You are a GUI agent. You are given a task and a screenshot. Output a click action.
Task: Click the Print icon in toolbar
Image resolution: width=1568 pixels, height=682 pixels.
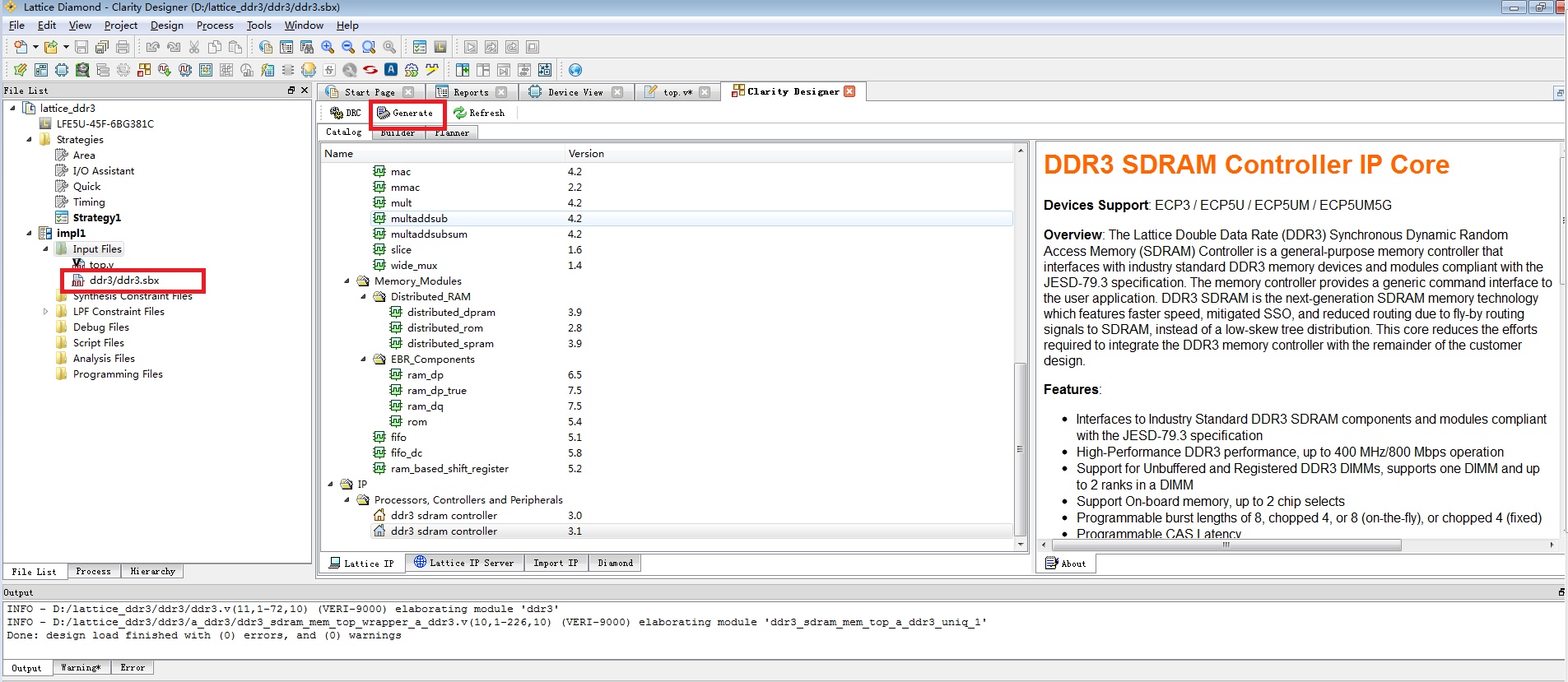[123, 47]
